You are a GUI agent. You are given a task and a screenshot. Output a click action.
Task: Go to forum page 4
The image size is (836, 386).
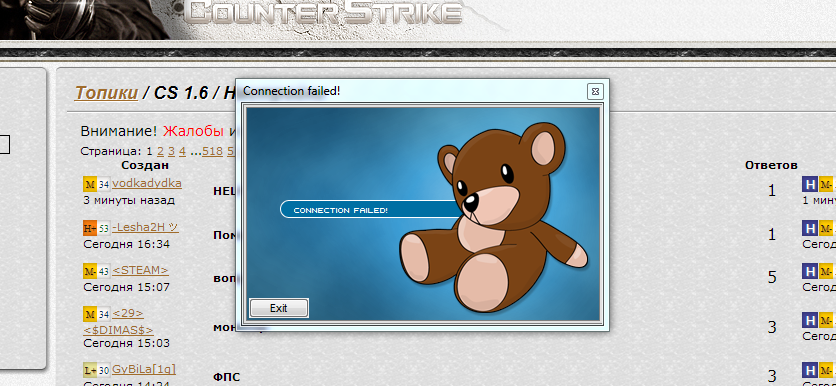pos(182,151)
